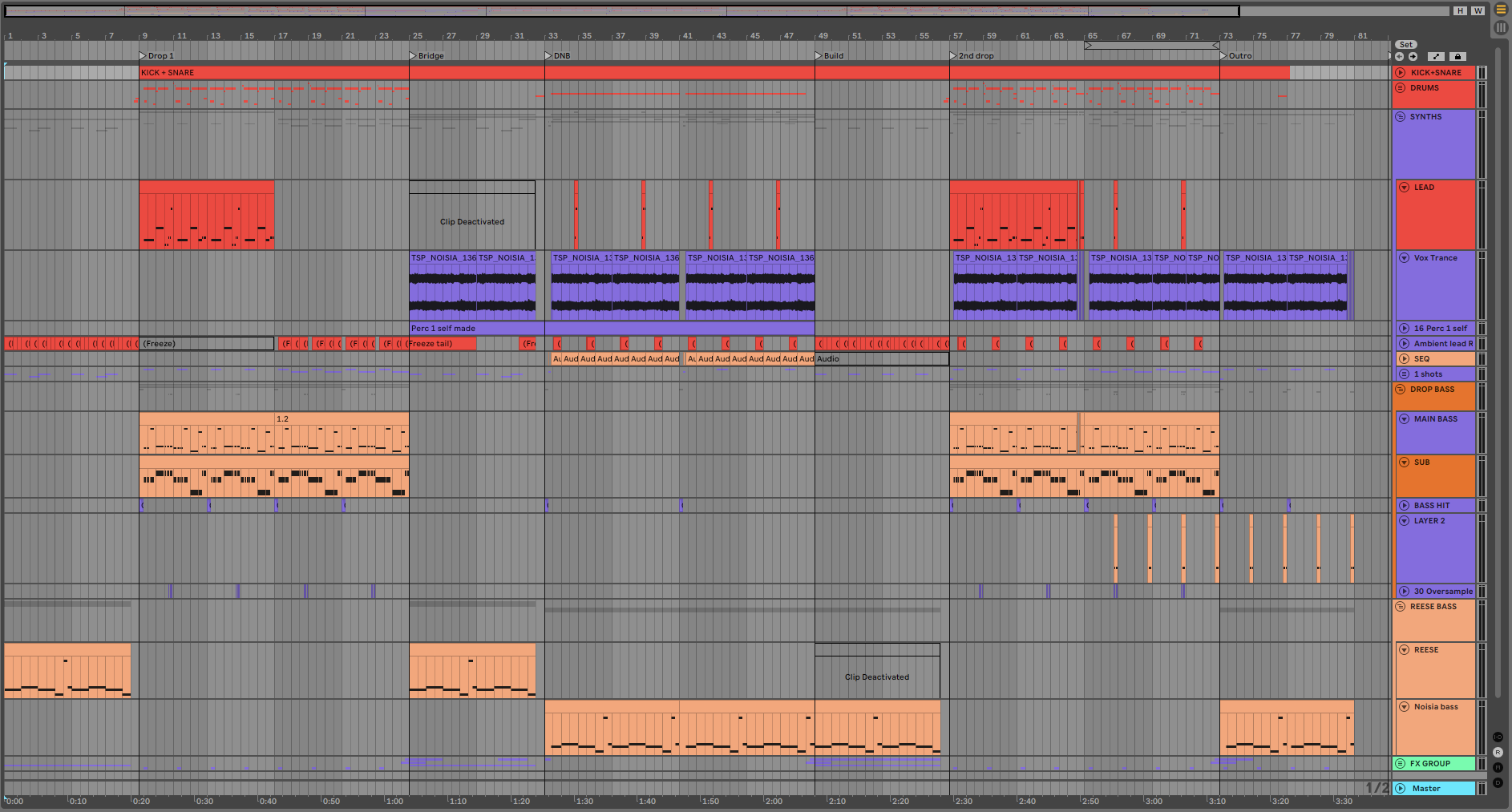Toggle the track Delay D show button
This screenshot has height=812, width=1512.
coord(1498,782)
